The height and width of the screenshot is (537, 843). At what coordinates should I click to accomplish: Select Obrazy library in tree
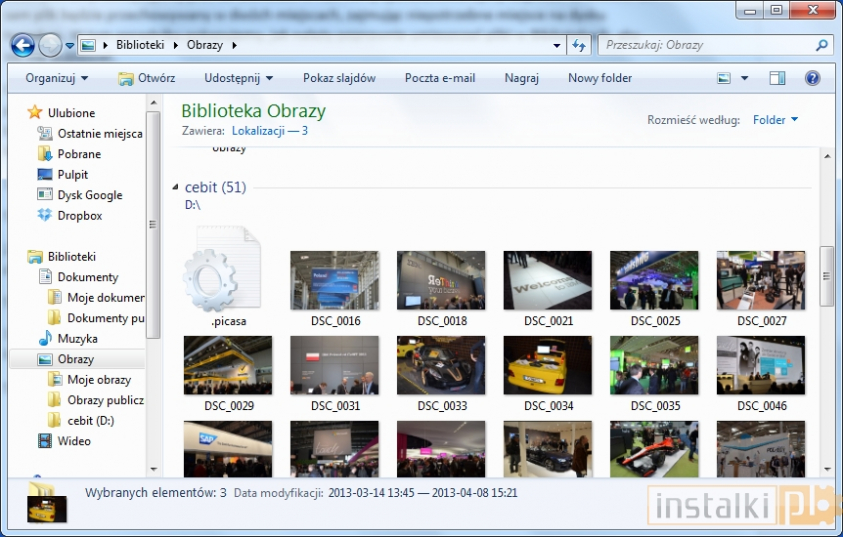75,359
